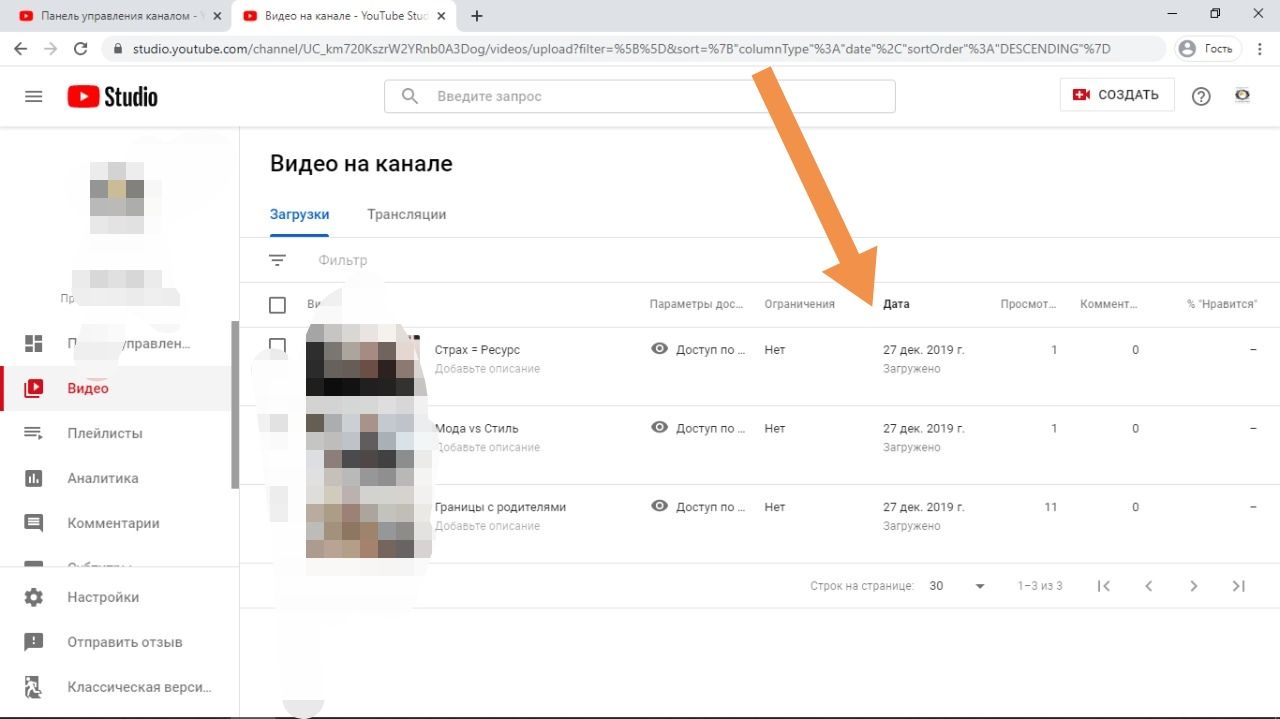Sort by the Дата column header
Viewport: 1280px width, 719px height.
(x=896, y=304)
